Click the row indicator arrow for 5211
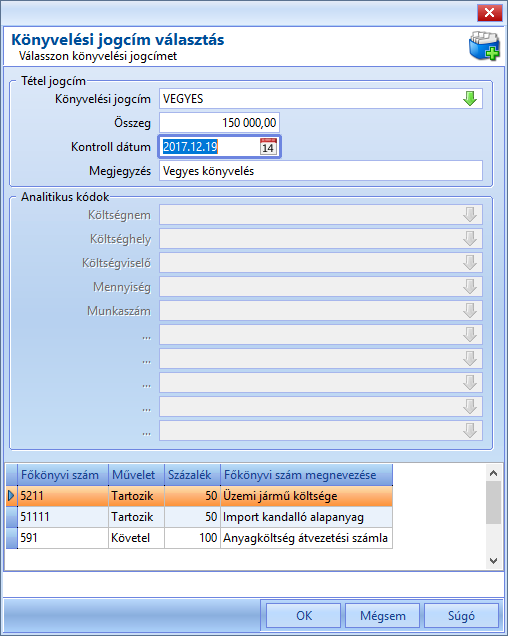 (11, 496)
